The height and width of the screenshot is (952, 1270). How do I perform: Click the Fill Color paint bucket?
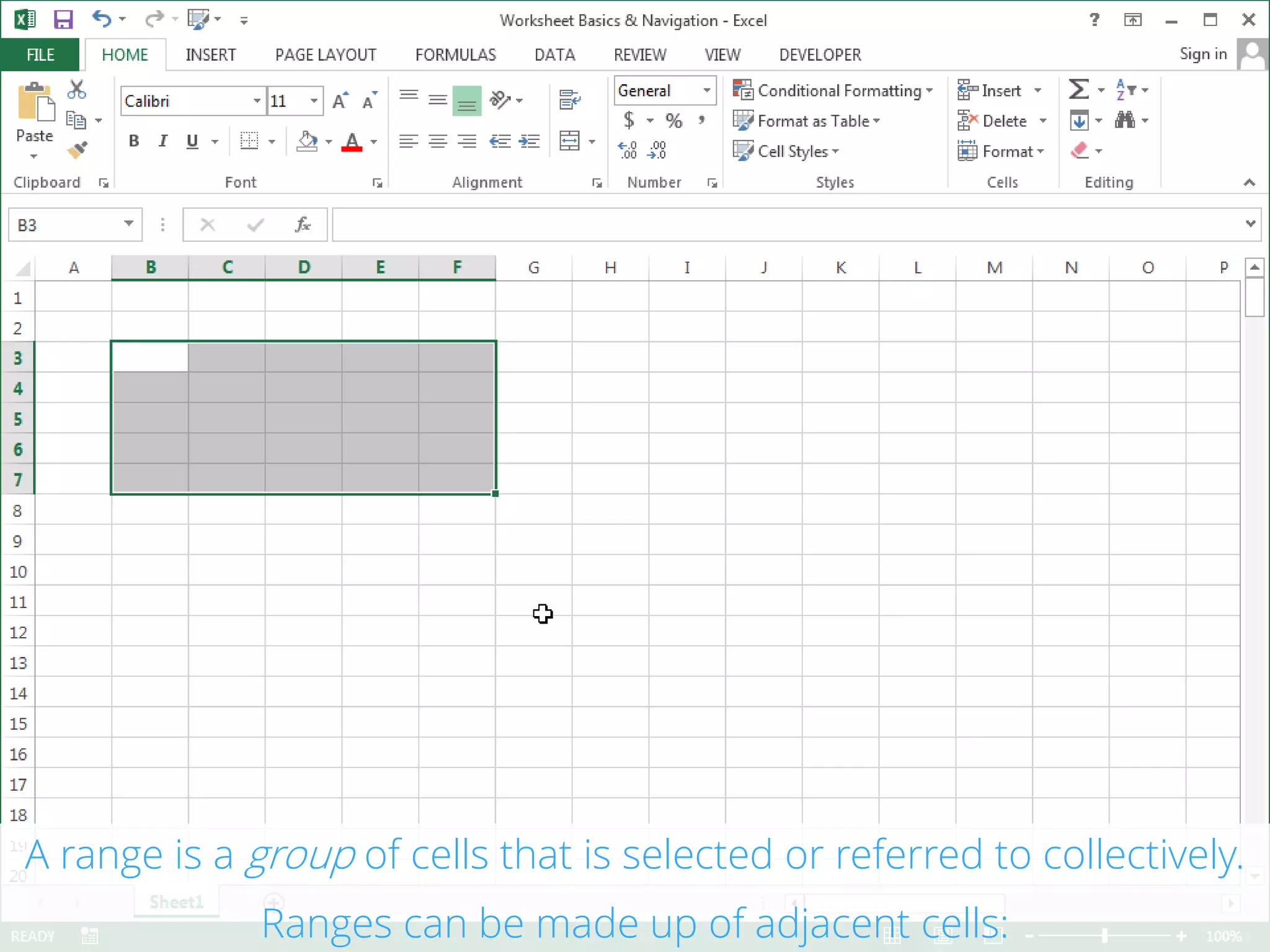pos(307,141)
